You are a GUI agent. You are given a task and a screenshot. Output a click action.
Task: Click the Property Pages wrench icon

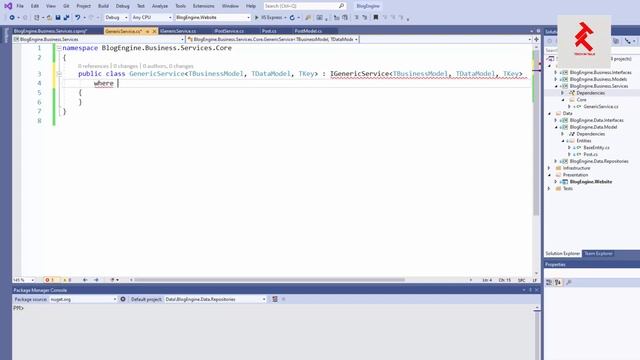569,282
